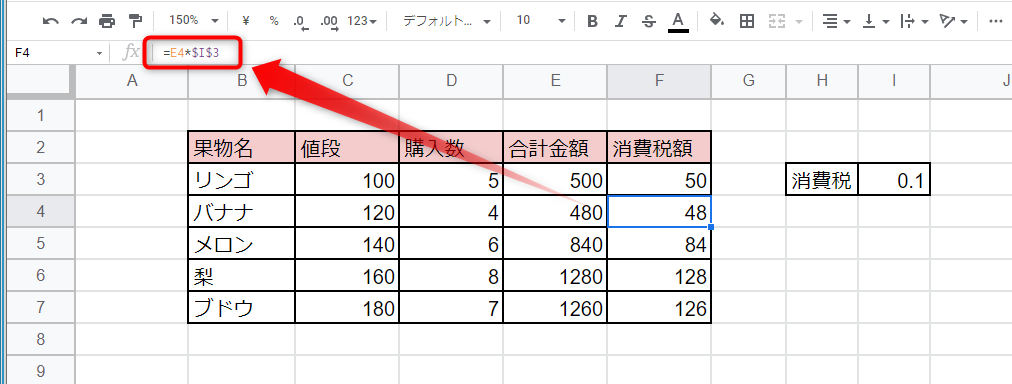The width and height of the screenshot is (1012, 384).
Task: Select column D header
Action: coord(451,80)
